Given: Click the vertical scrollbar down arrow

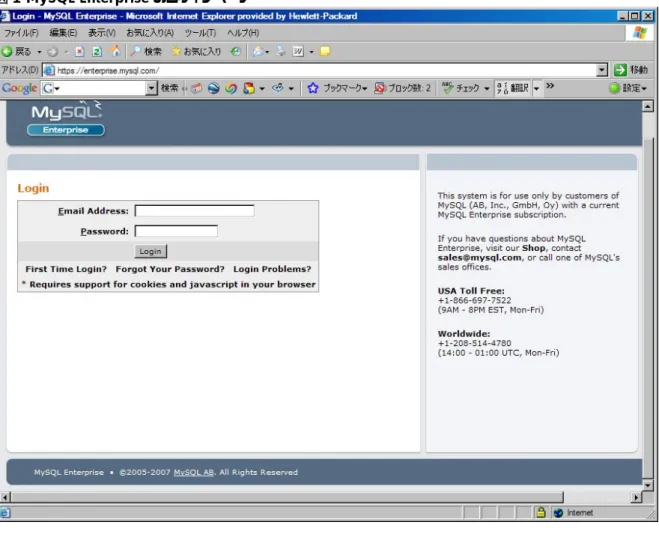Looking at the screenshot, I should (648, 485).
